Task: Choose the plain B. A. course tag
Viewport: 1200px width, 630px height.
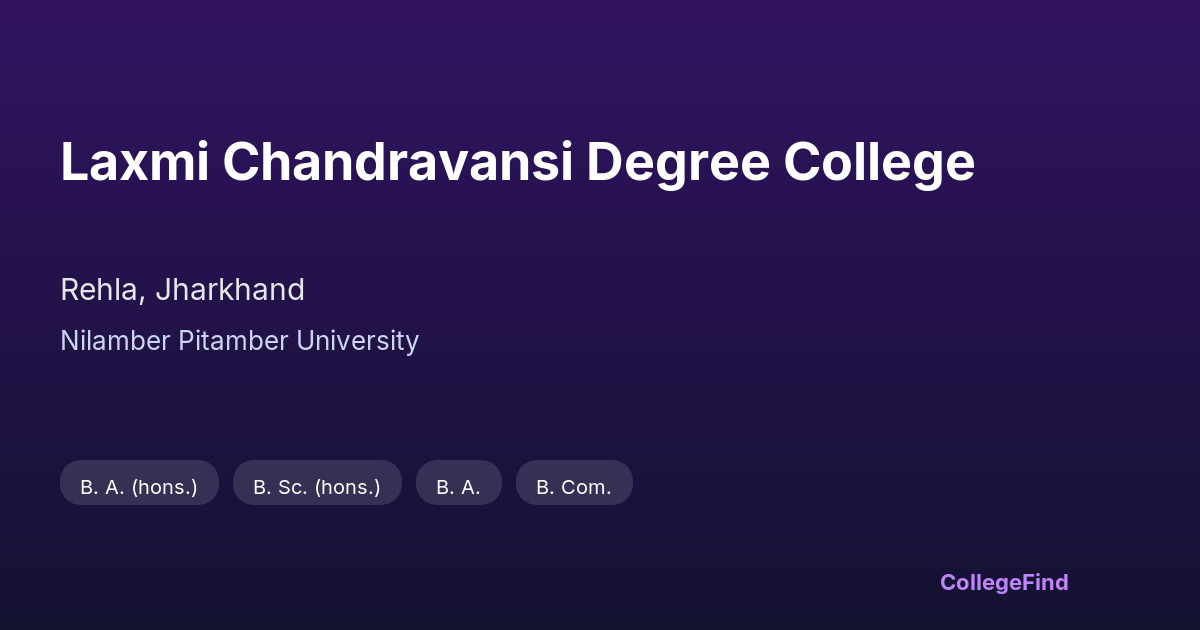Action: [458, 487]
